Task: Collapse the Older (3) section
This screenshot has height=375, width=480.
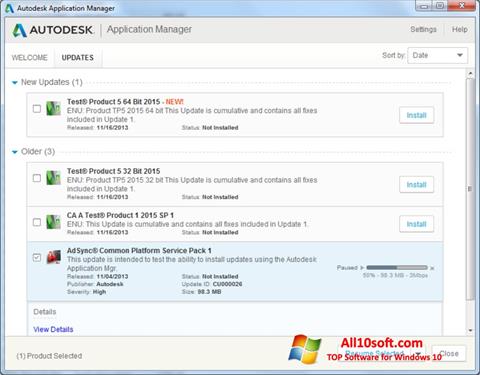Action: [x=15, y=152]
